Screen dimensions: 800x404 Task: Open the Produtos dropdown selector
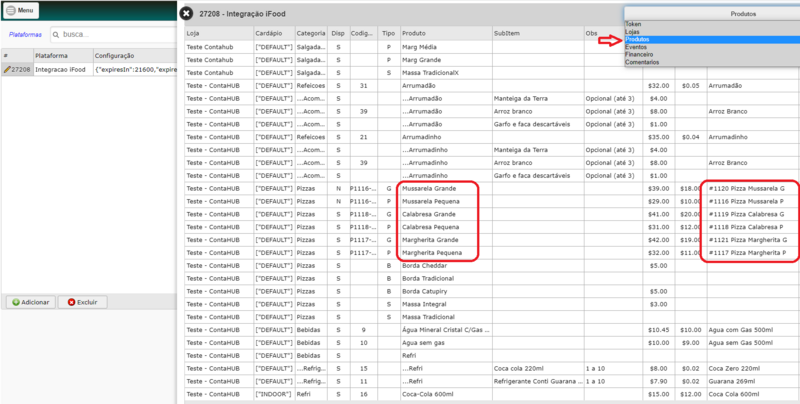712,14
